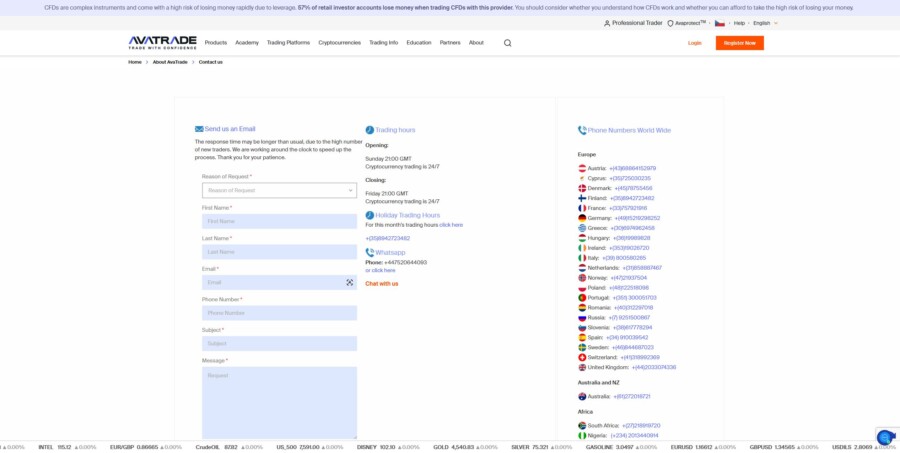Click the Professional Trader user icon
This screenshot has height=453, width=900.
[x=607, y=24]
